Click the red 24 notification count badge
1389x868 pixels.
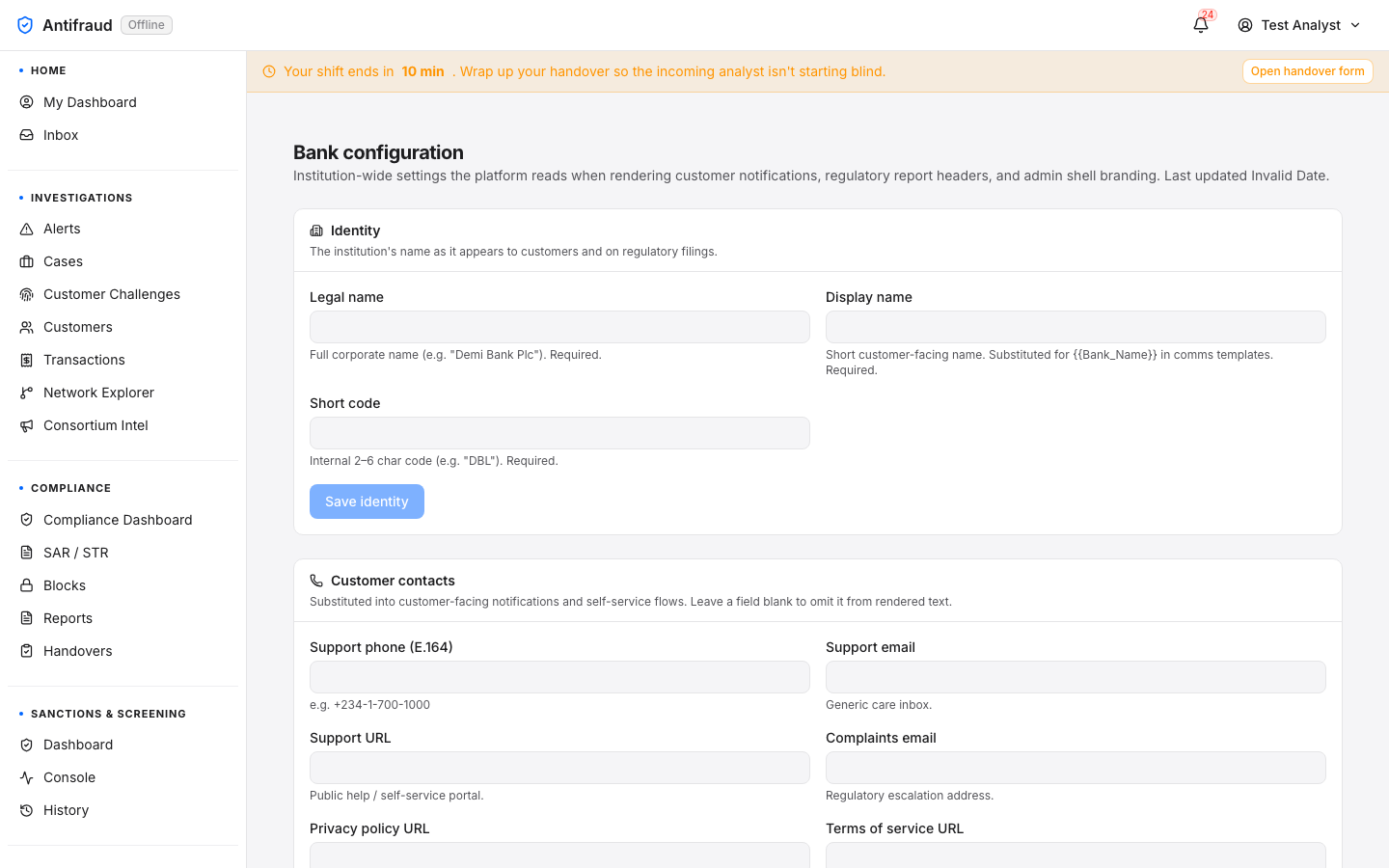click(1208, 15)
